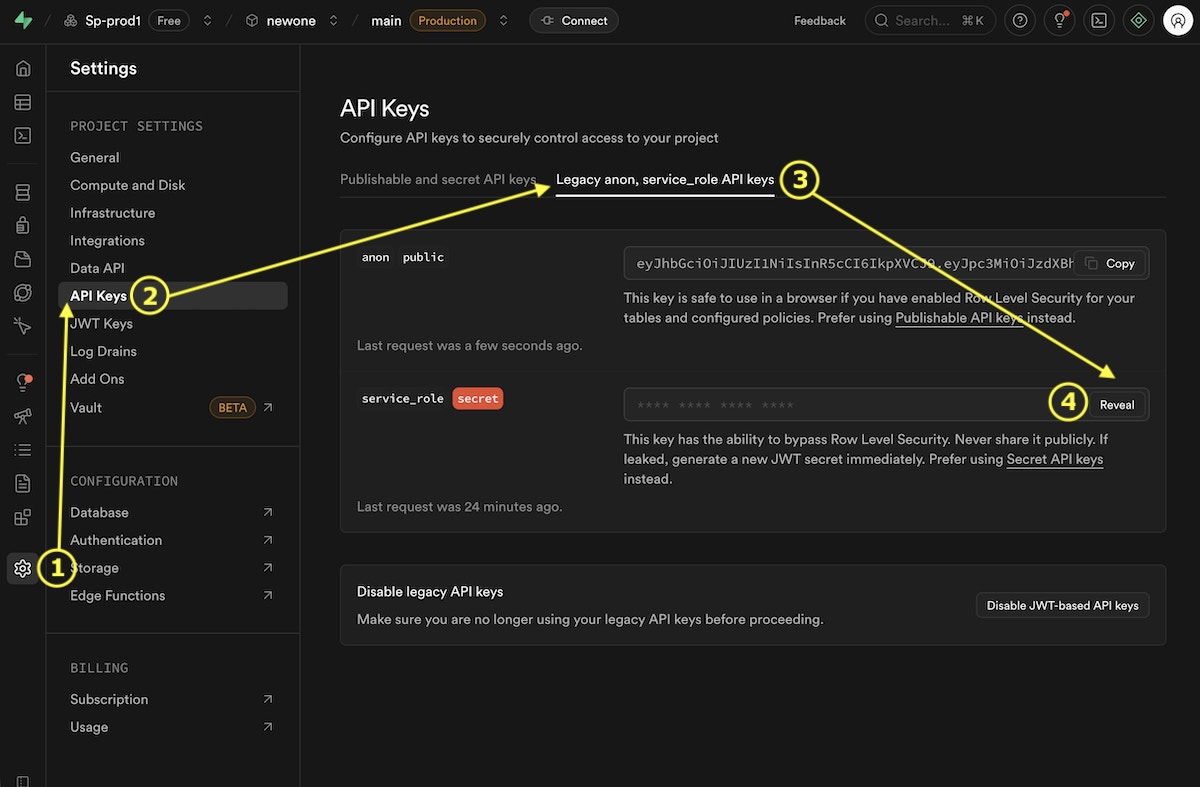Switch to Legacy anon, service_role API keys tab

point(665,180)
